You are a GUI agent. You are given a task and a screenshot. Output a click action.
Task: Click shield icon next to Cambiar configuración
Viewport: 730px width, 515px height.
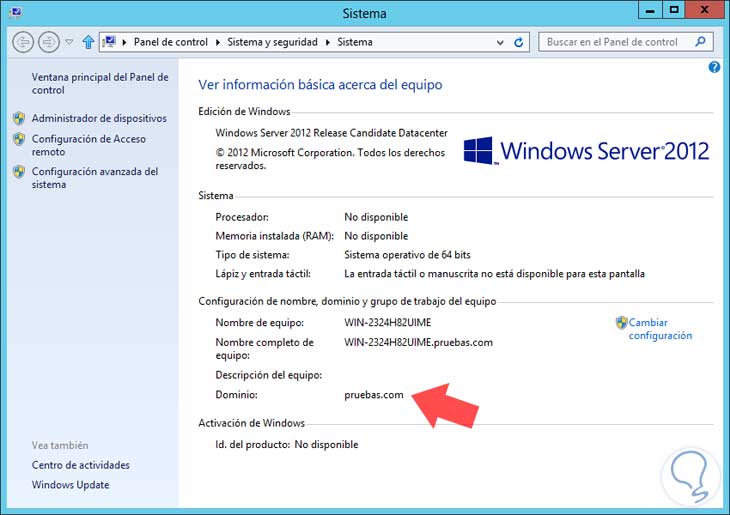622,322
